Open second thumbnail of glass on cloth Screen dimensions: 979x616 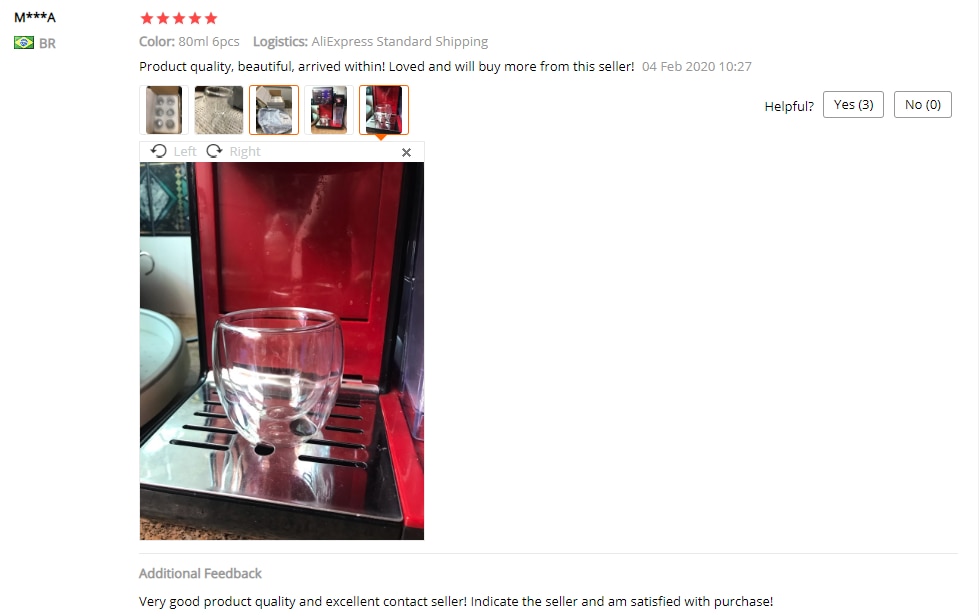(219, 110)
